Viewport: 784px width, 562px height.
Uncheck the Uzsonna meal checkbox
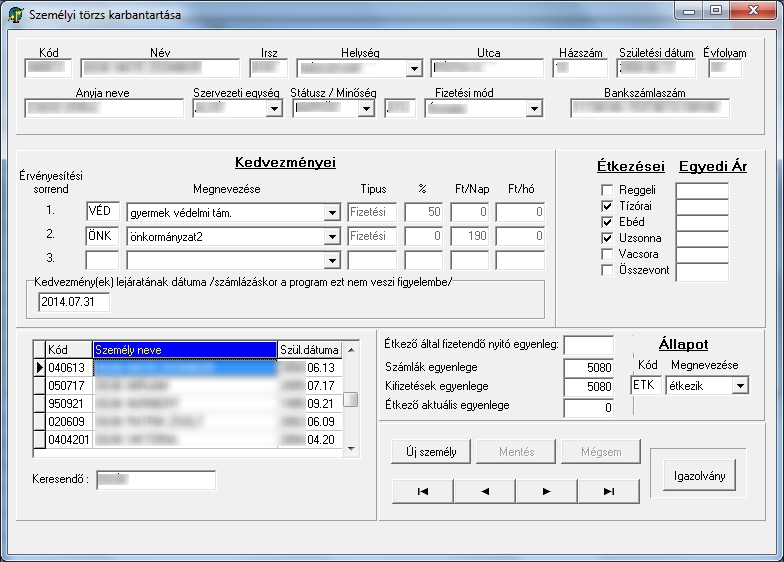(x=607, y=238)
